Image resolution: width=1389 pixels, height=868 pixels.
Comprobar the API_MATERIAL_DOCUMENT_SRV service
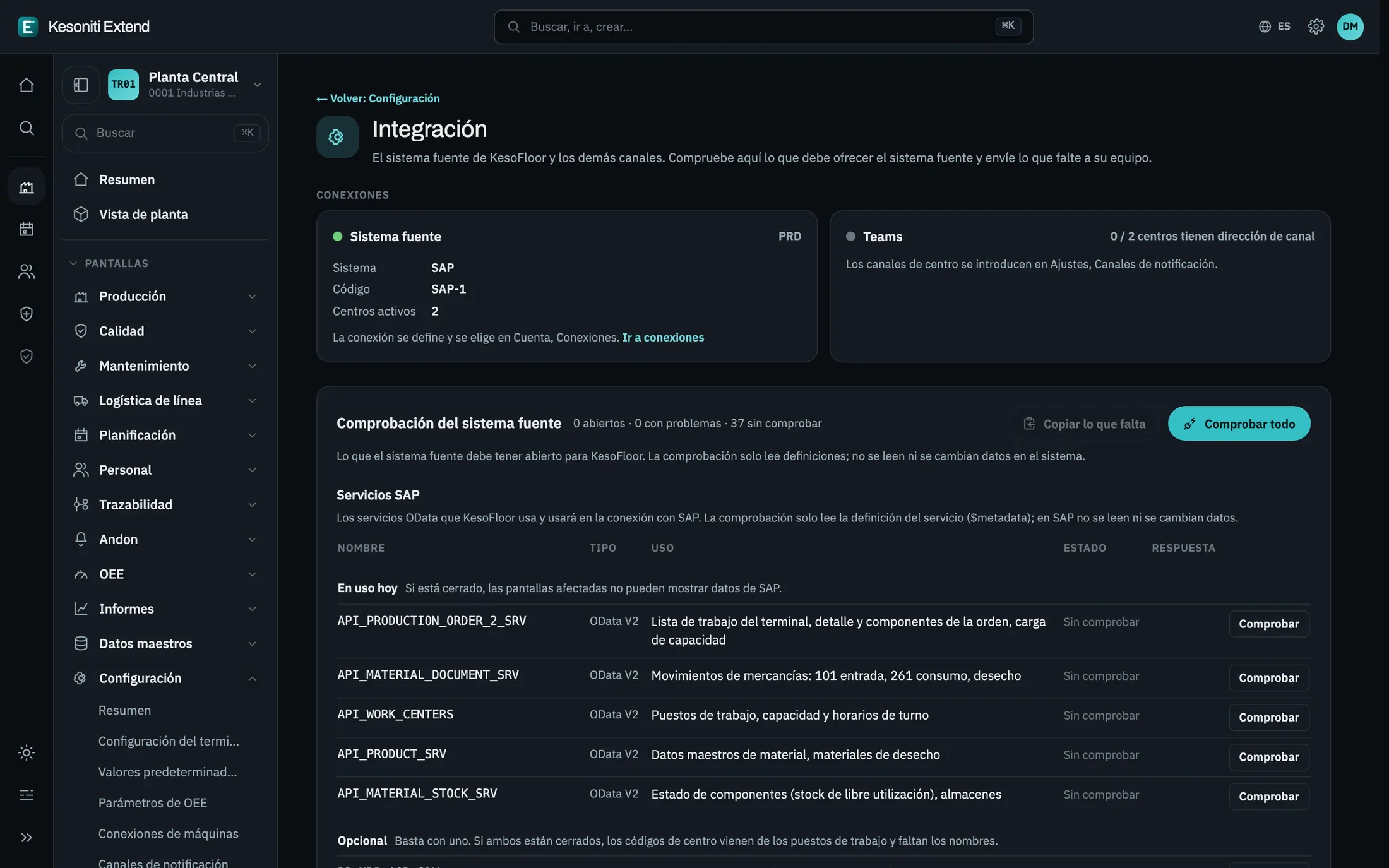(1269, 678)
